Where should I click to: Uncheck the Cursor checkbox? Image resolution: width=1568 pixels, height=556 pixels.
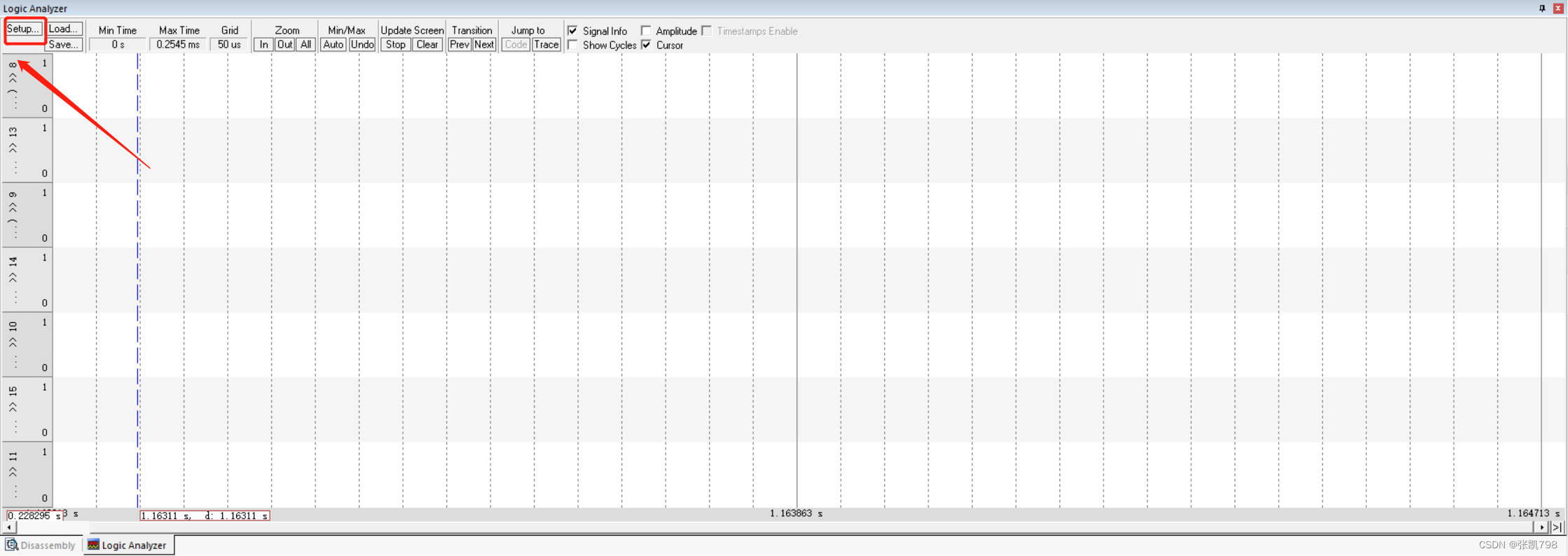pos(646,45)
